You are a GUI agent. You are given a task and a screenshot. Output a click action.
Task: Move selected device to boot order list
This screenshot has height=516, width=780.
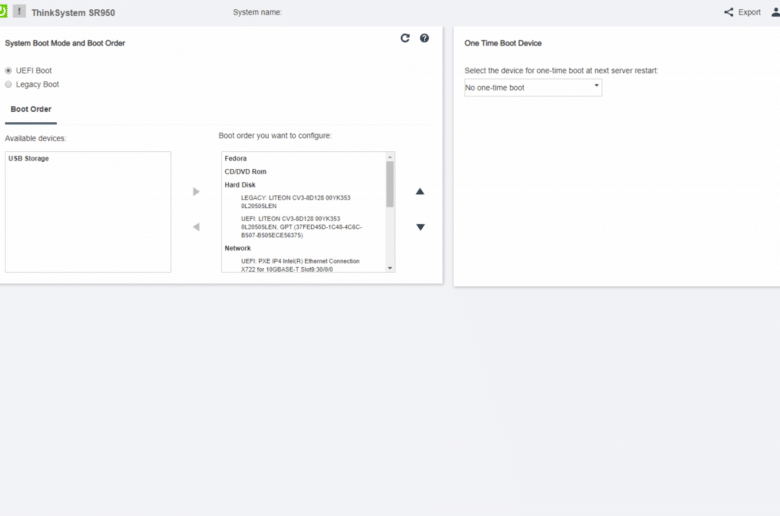point(196,192)
